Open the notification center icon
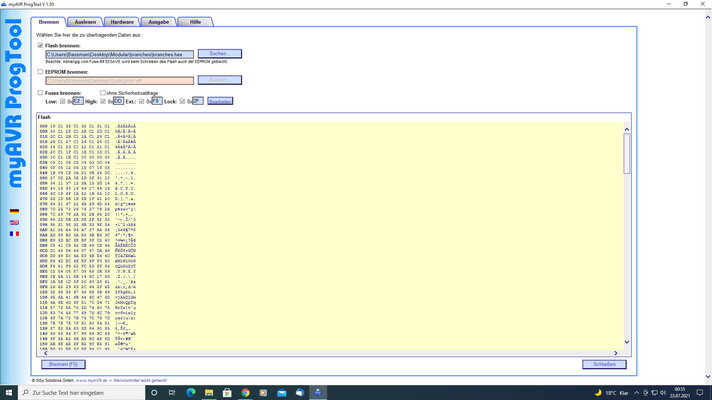This screenshot has width=712, height=400. point(700,393)
